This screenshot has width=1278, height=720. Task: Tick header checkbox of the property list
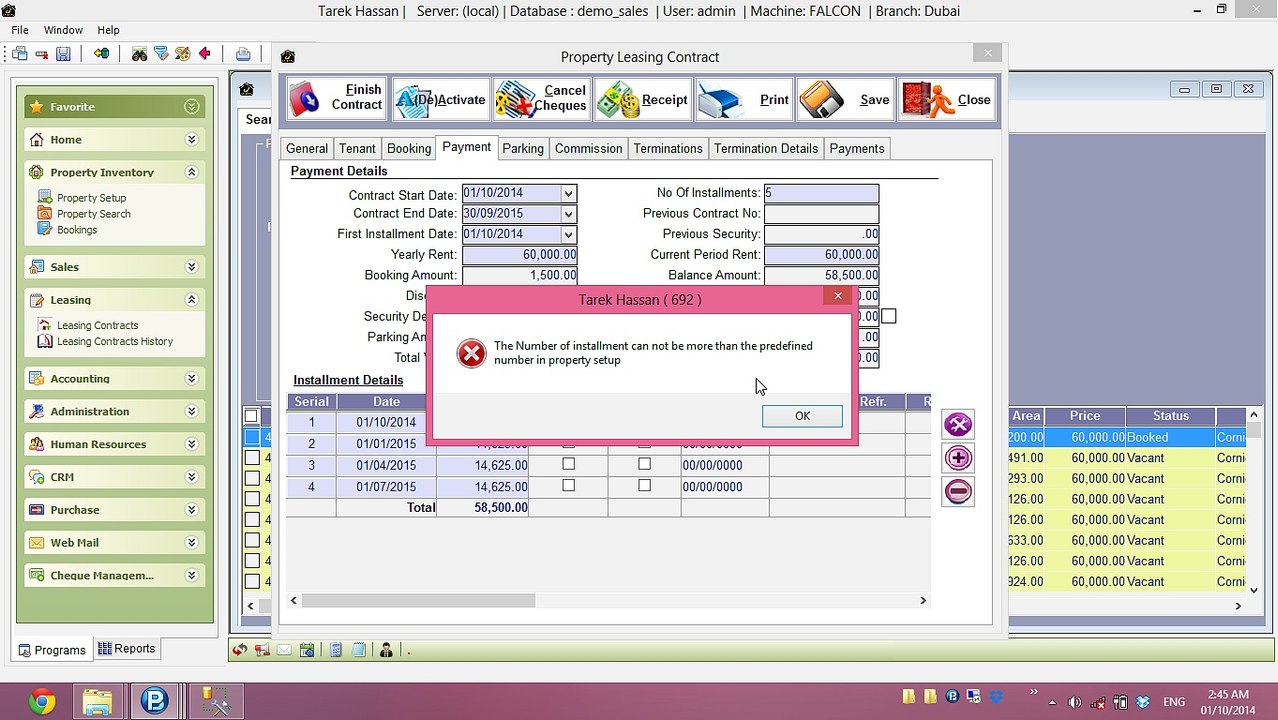(x=251, y=416)
